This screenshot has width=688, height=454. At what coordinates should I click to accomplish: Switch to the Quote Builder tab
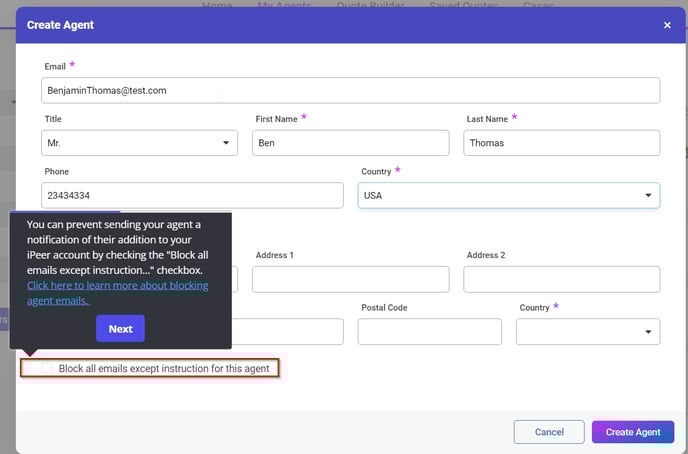click(371, 6)
